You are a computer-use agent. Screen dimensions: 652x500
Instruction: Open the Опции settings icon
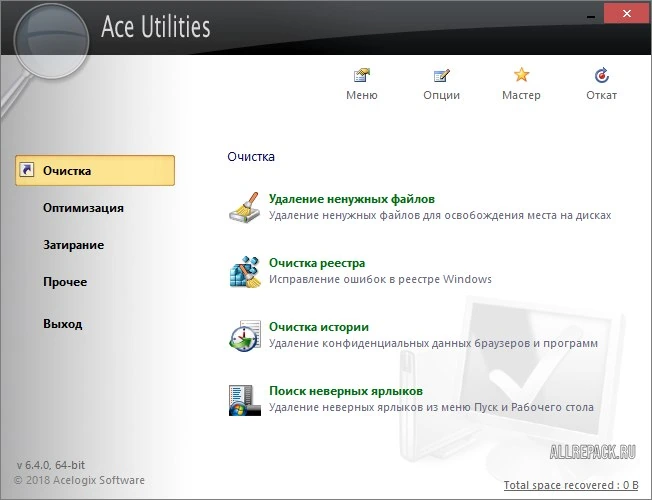pos(441,75)
